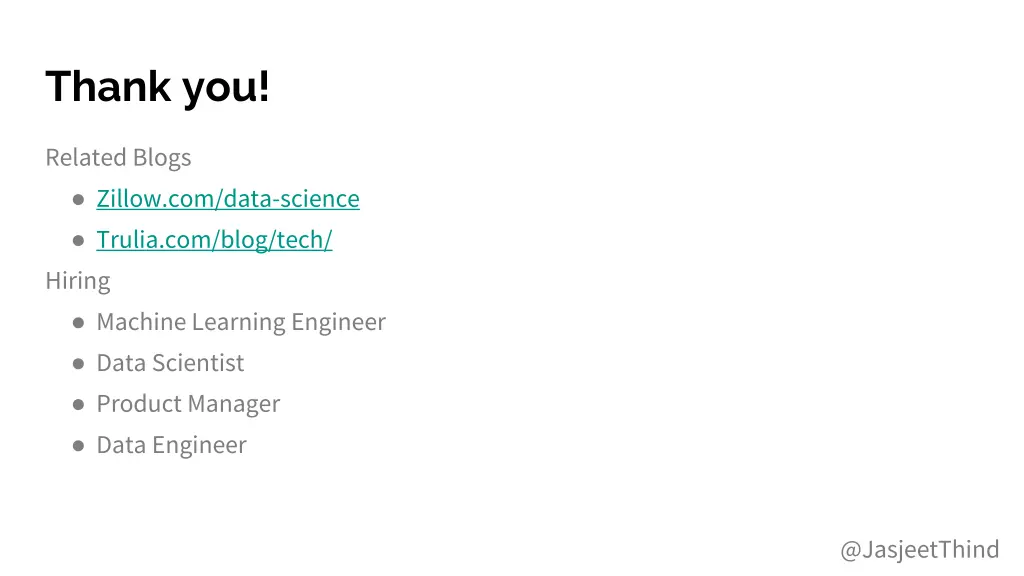Click the word "Blogs" in the subheading
Image resolution: width=1024 pixels, height=576 pixels.
[162, 158]
